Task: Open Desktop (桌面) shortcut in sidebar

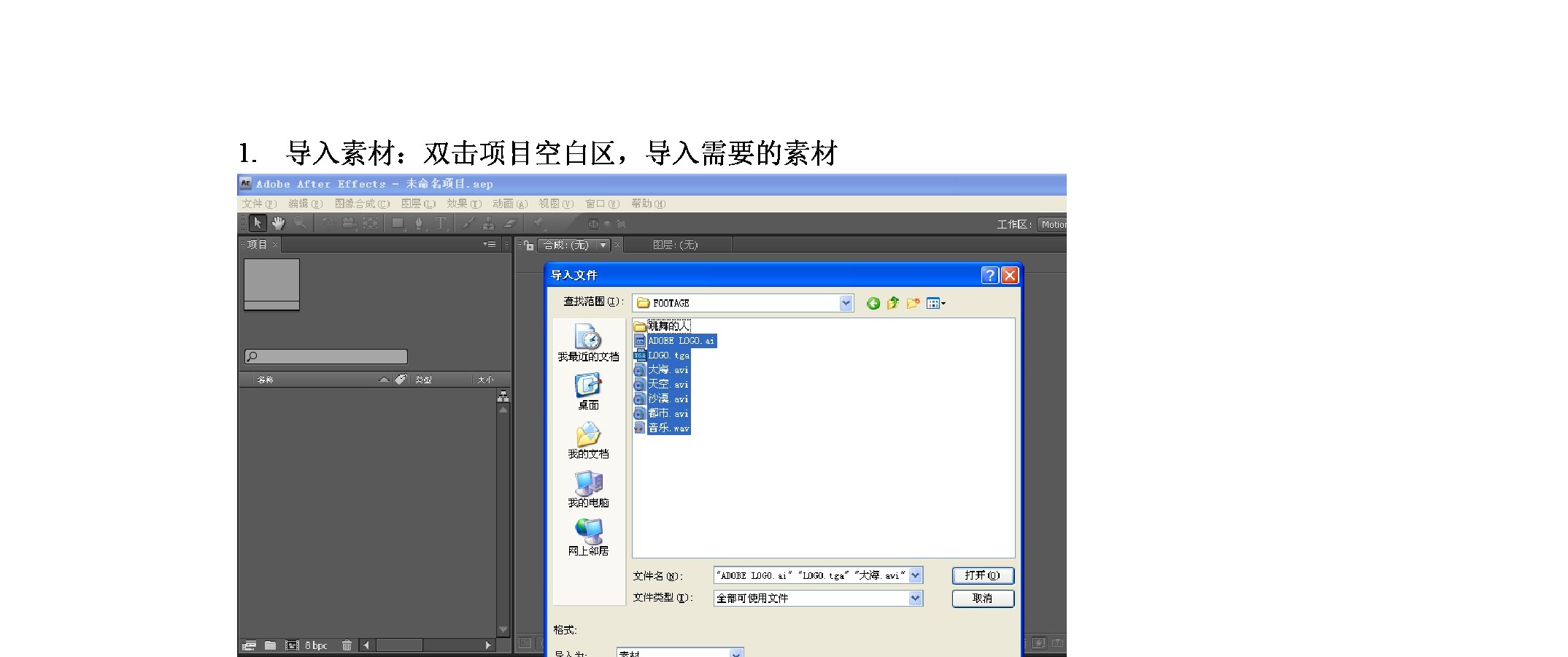Action: 588,392
